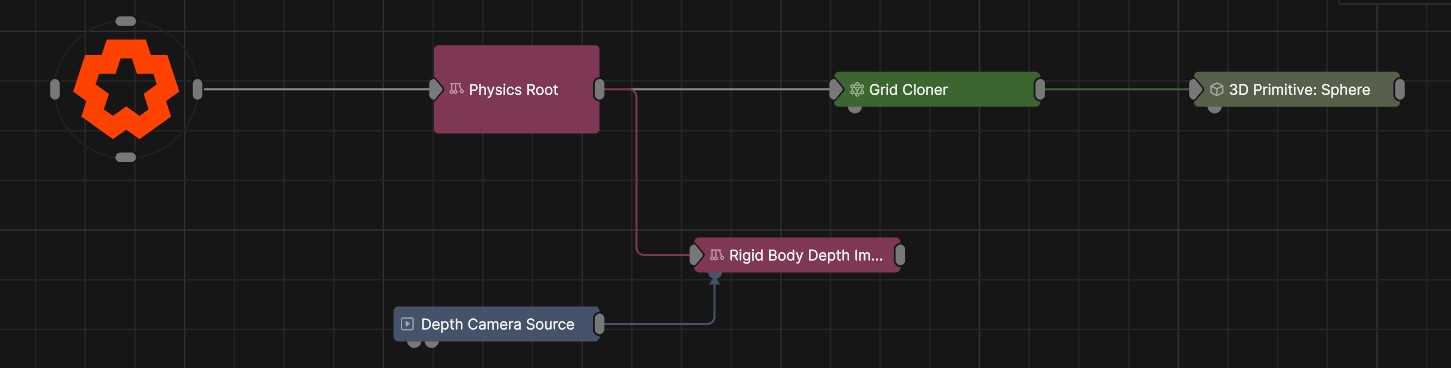Click 3D Primitive: Sphere's output port

point(1400,89)
